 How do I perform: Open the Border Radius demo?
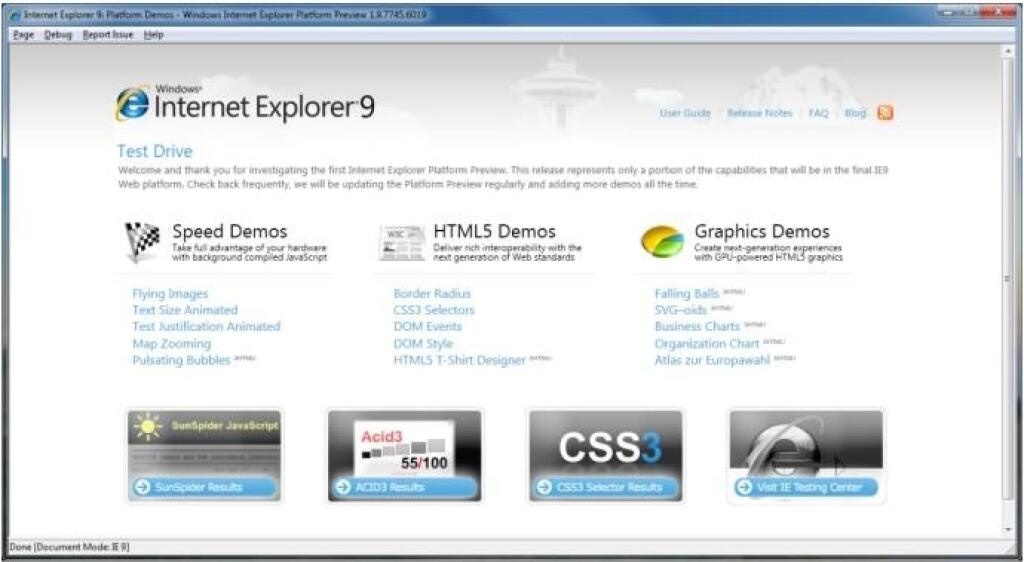[432, 294]
